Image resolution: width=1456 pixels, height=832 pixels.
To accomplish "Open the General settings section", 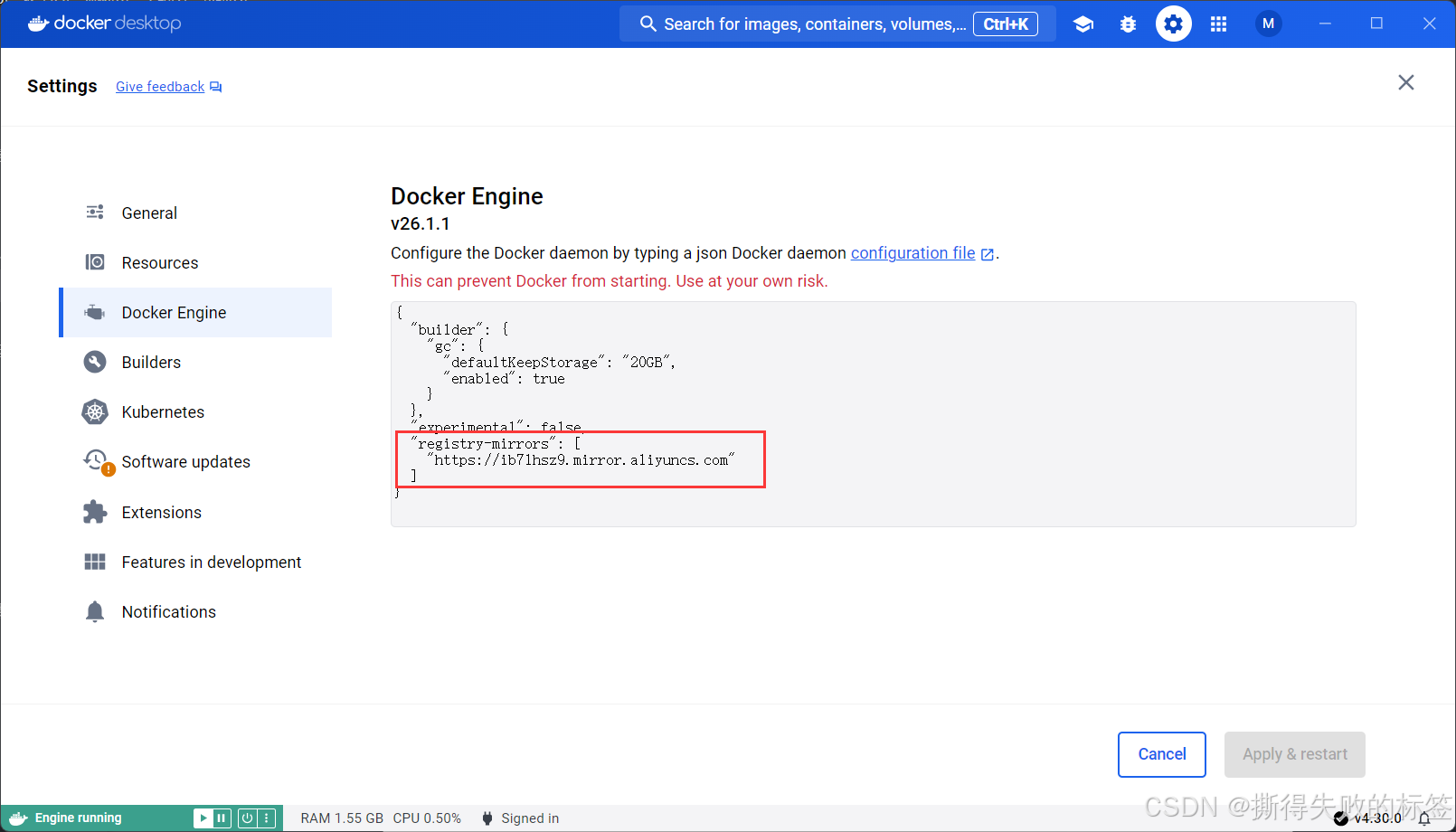I will coord(196,213).
